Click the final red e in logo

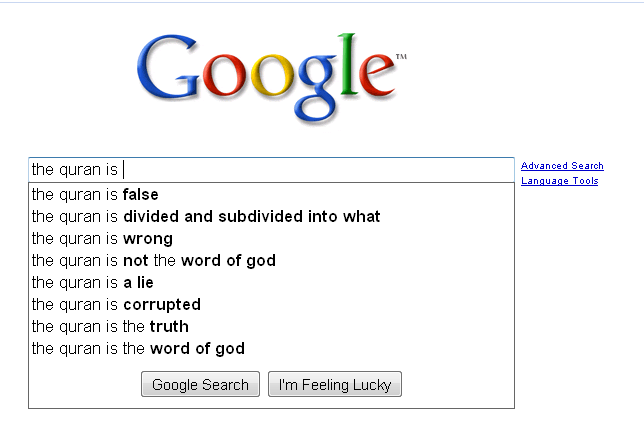coord(377,76)
